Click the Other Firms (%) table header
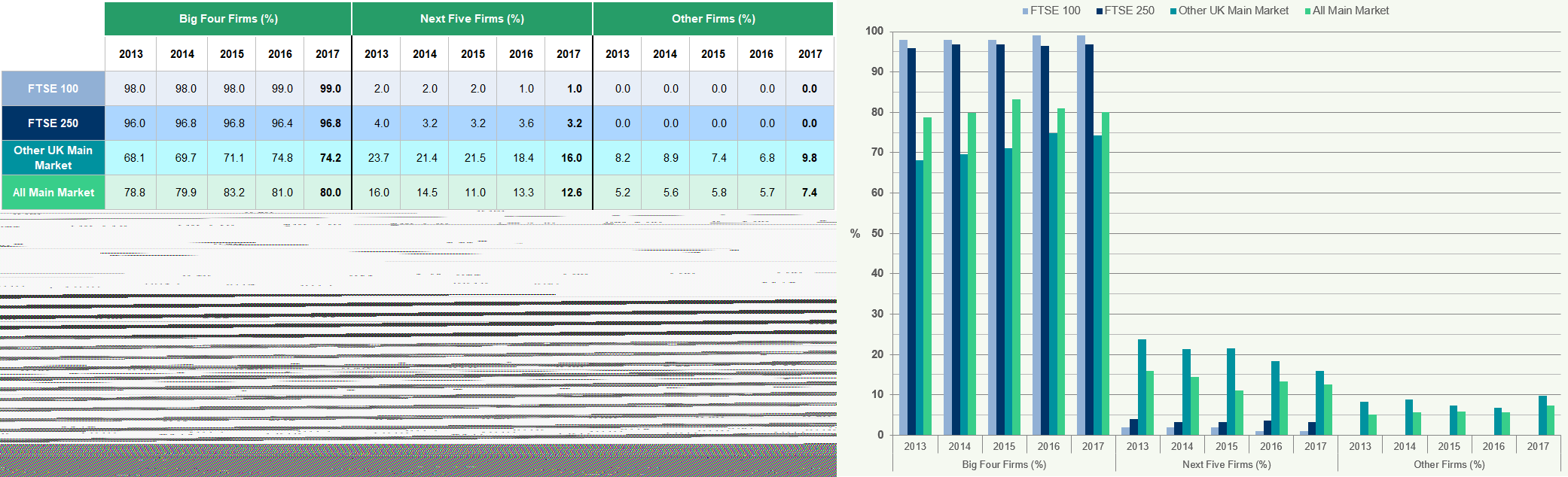 [x=713, y=19]
